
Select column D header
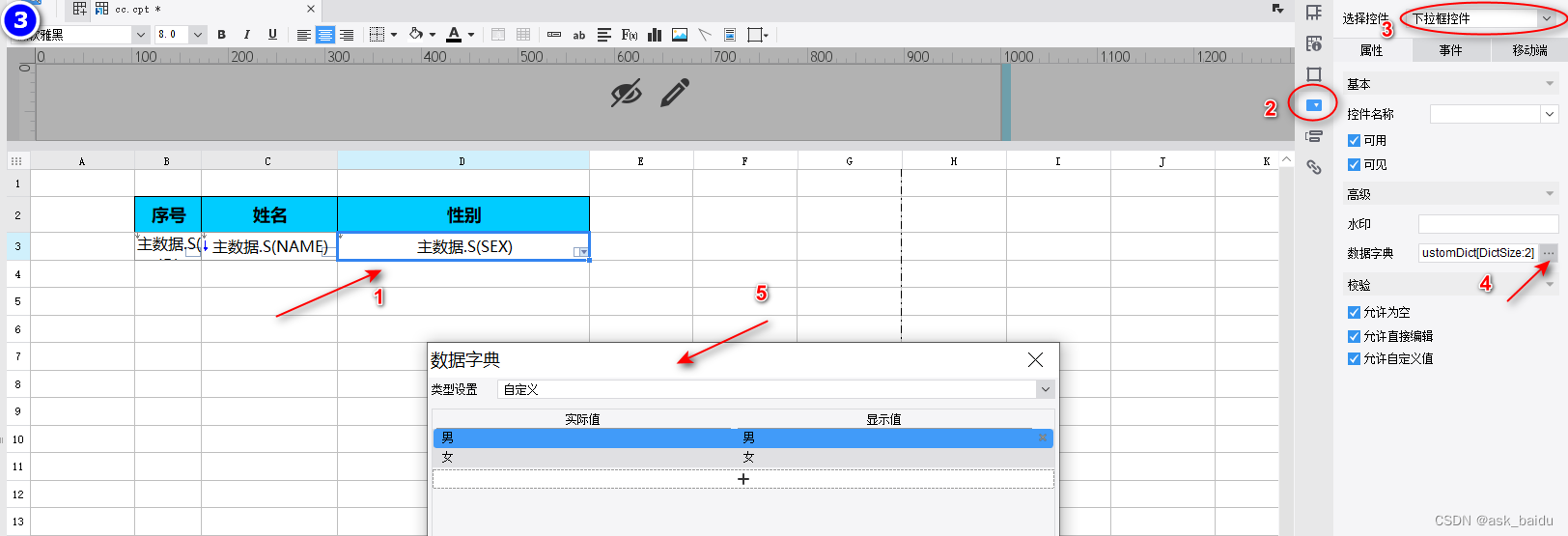tap(463, 161)
